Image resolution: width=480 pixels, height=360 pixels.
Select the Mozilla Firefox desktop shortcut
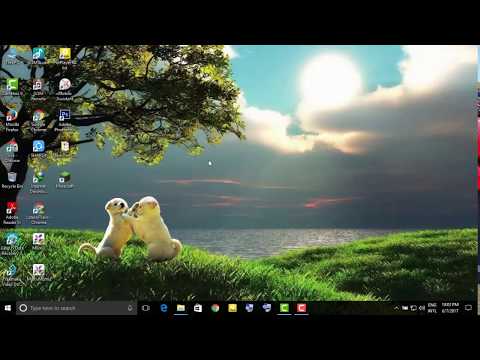click(x=12, y=120)
